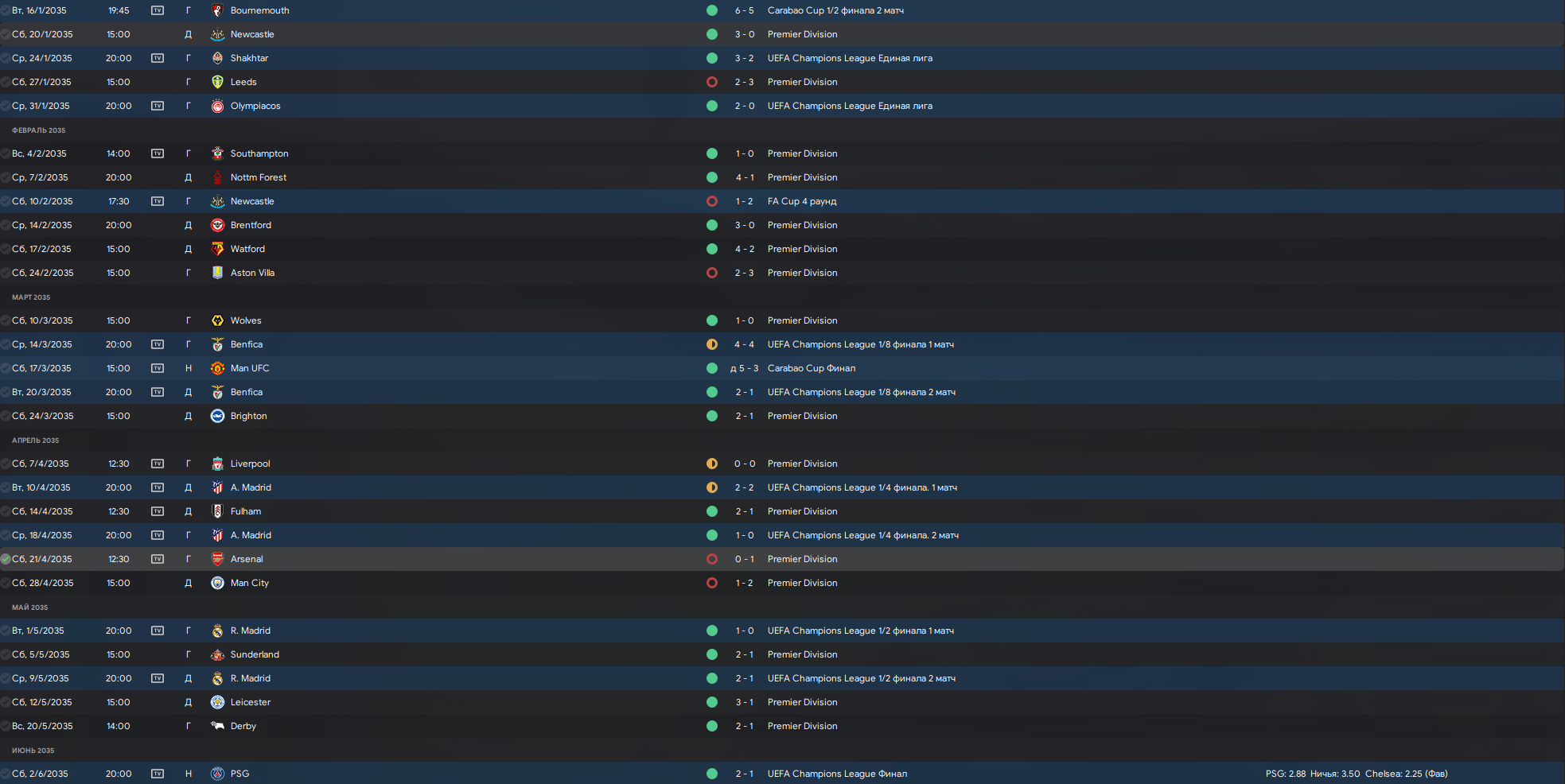Click the TV icon on the Olympiacos row
Image resolution: width=1565 pixels, height=784 pixels.
click(x=158, y=106)
